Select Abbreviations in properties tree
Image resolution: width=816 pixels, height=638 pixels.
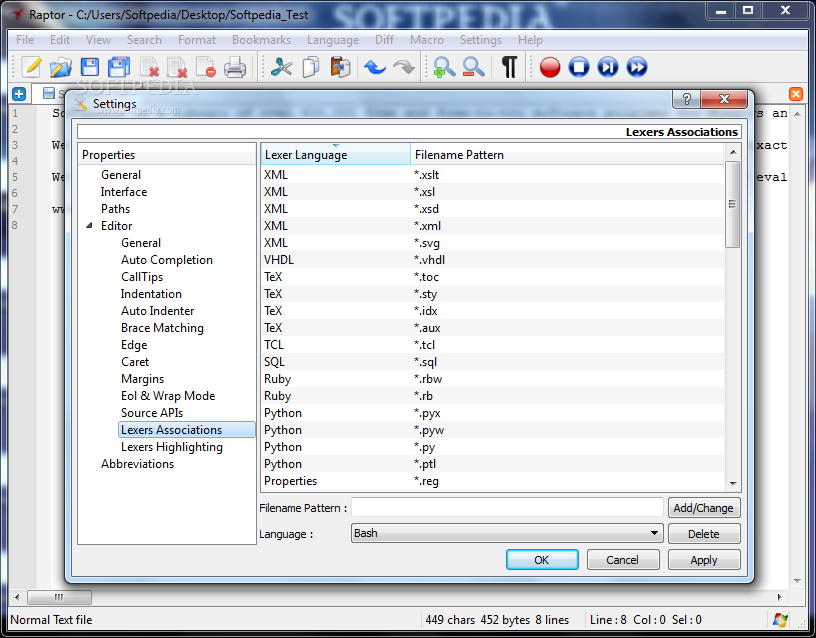coord(137,464)
